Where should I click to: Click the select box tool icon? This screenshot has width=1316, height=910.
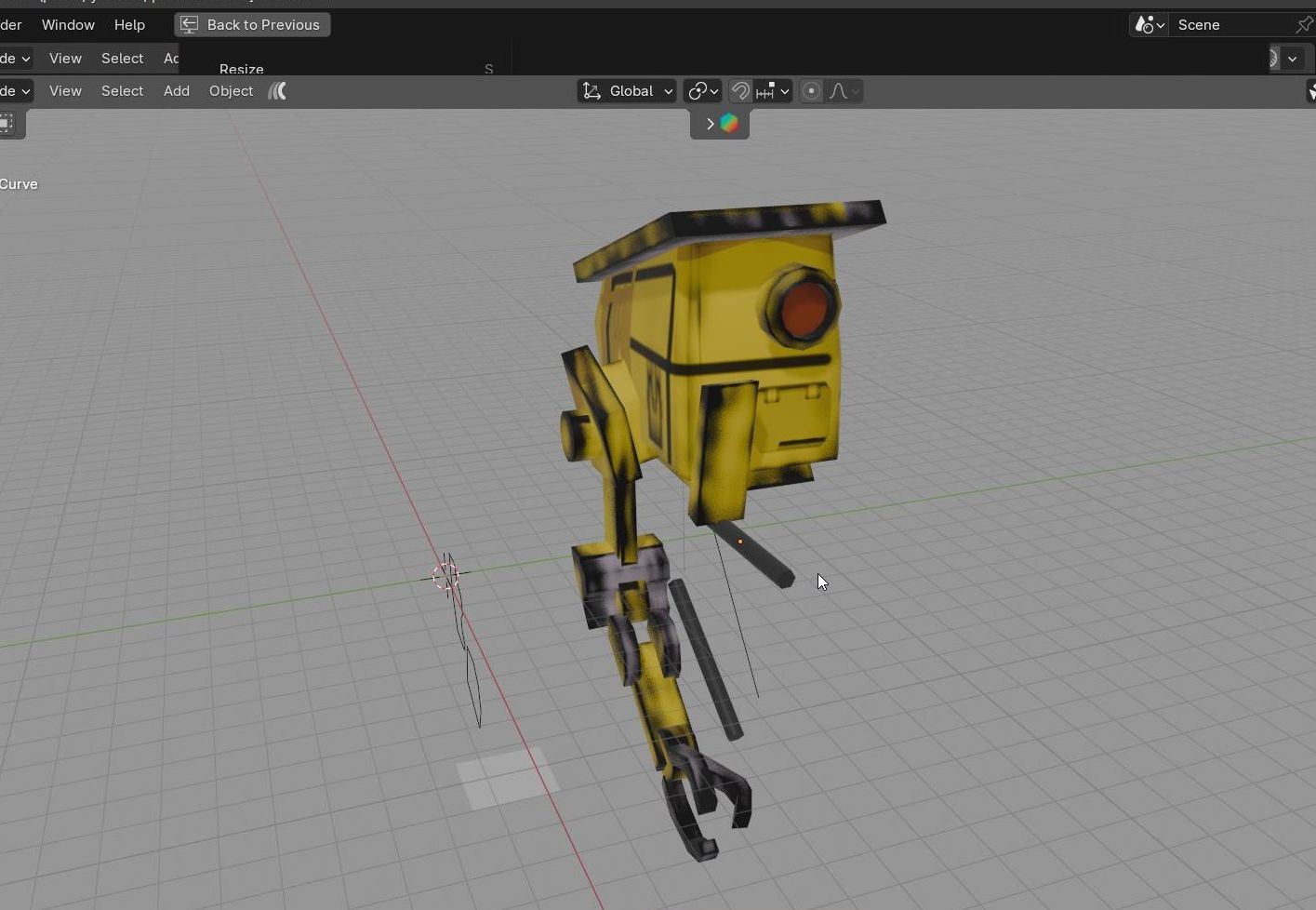[7, 124]
